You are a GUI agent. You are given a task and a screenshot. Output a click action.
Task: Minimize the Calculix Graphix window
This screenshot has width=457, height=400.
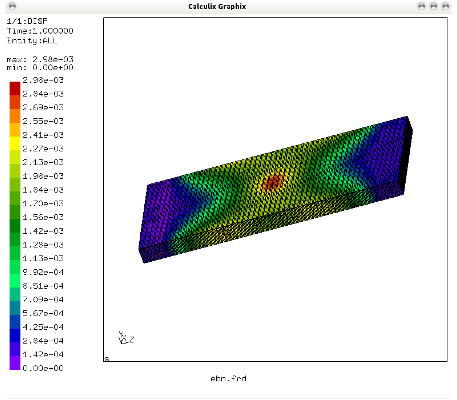point(422,6)
